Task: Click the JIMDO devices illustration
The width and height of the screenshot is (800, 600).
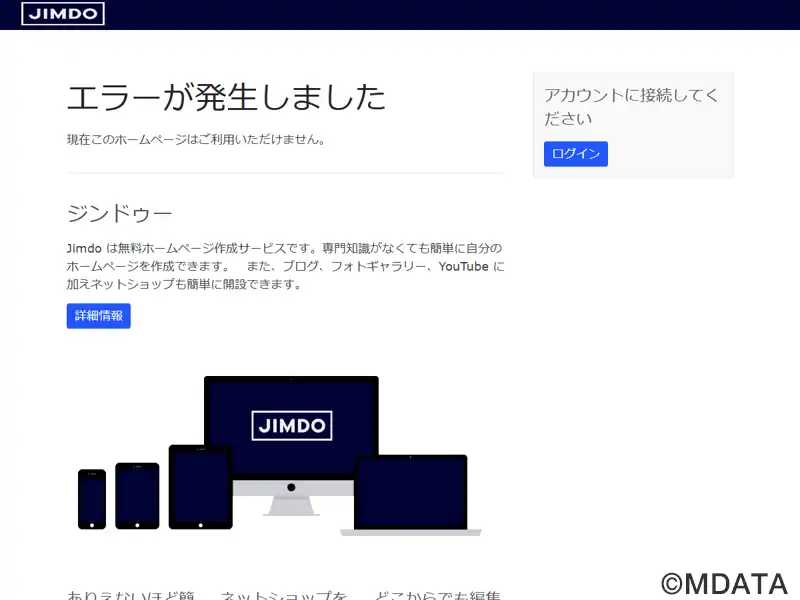Action: click(280, 456)
